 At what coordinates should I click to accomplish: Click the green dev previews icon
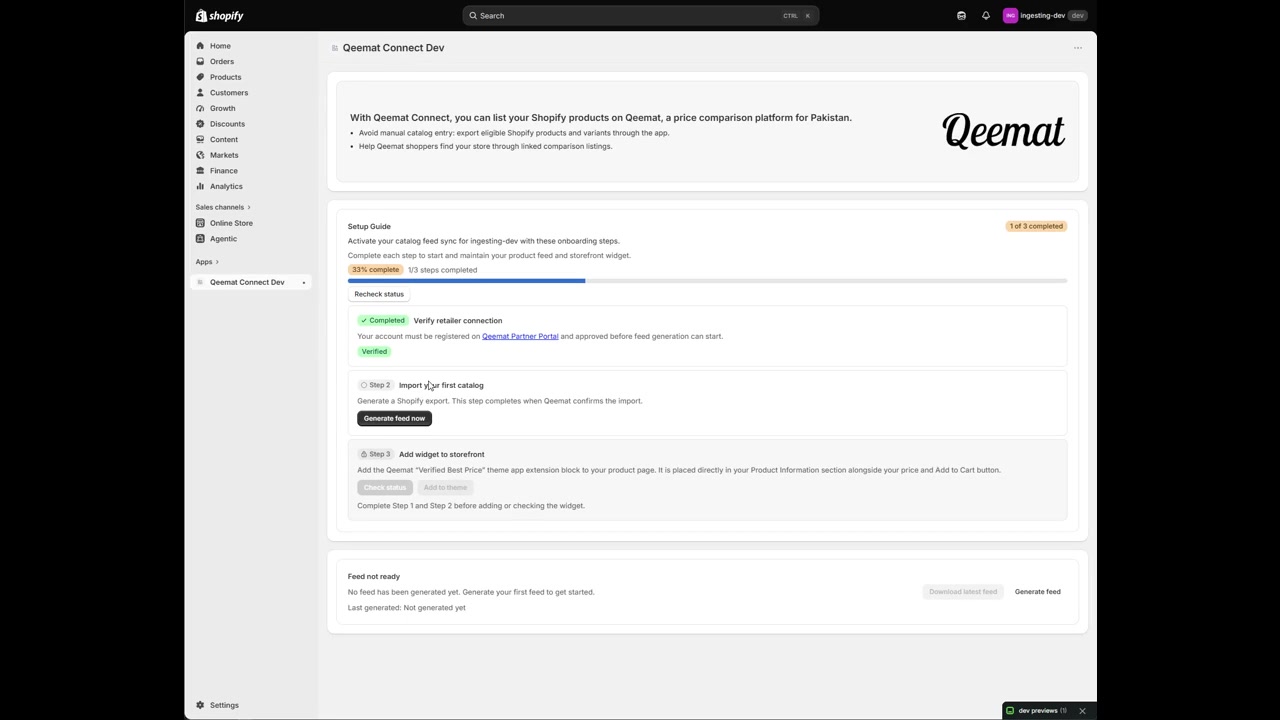tap(1010, 711)
